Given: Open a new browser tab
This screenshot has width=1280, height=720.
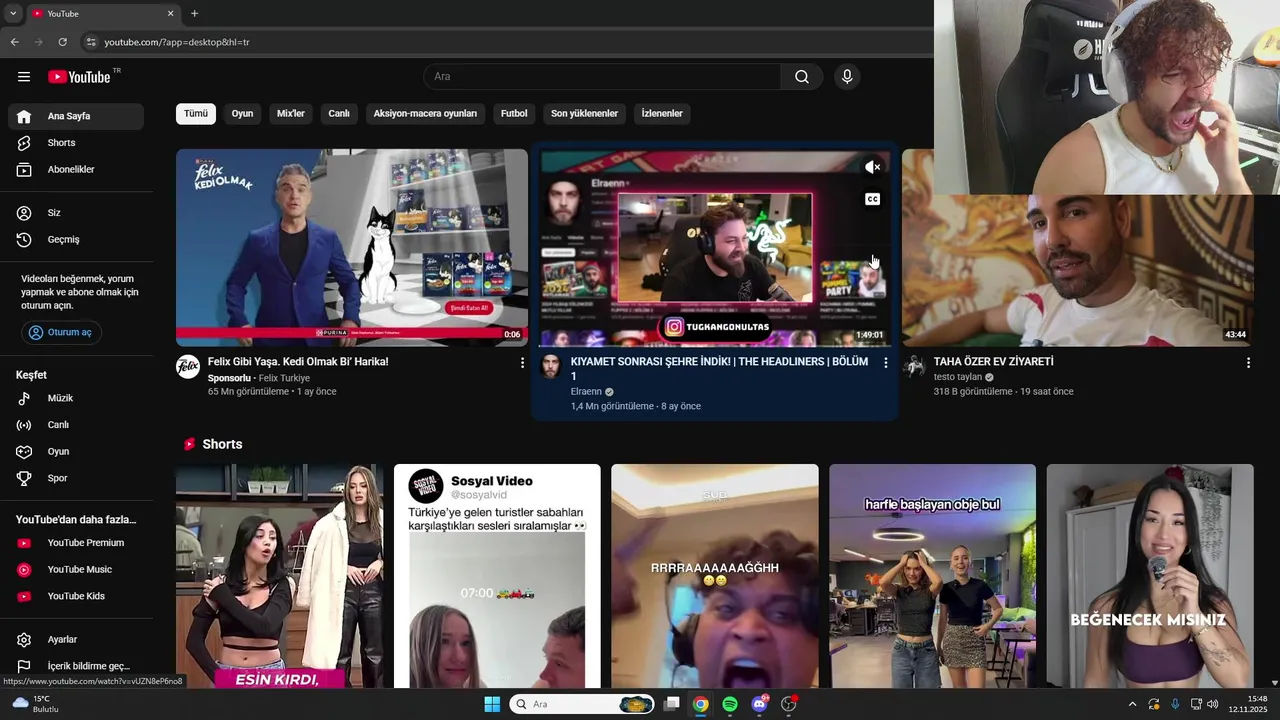Looking at the screenshot, I should tap(194, 14).
